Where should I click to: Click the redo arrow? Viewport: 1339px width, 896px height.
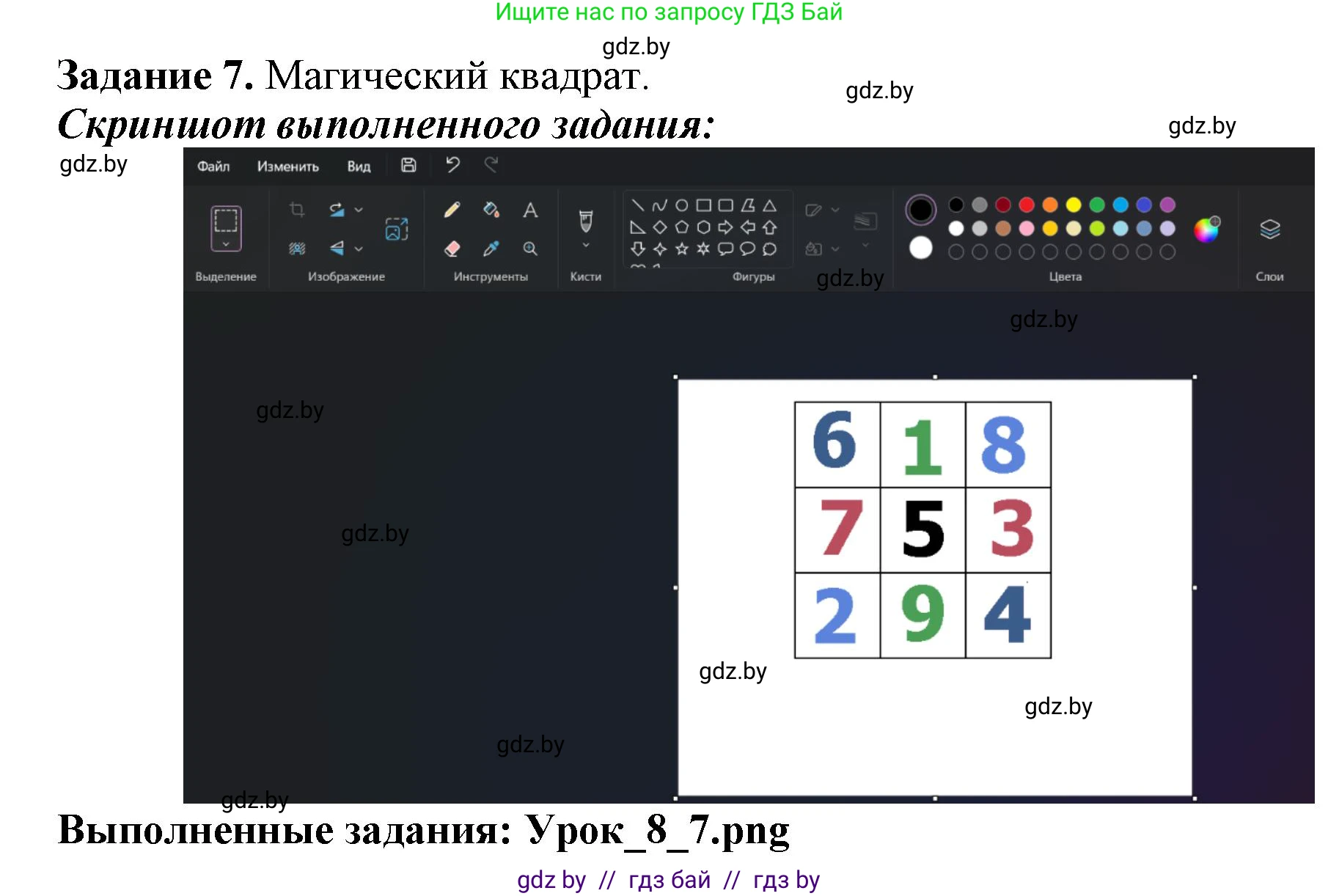pyautogui.click(x=491, y=165)
